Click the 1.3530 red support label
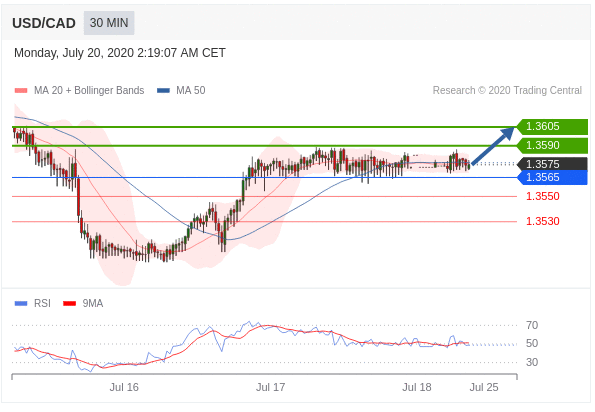The height and width of the screenshot is (412, 595). (x=543, y=221)
